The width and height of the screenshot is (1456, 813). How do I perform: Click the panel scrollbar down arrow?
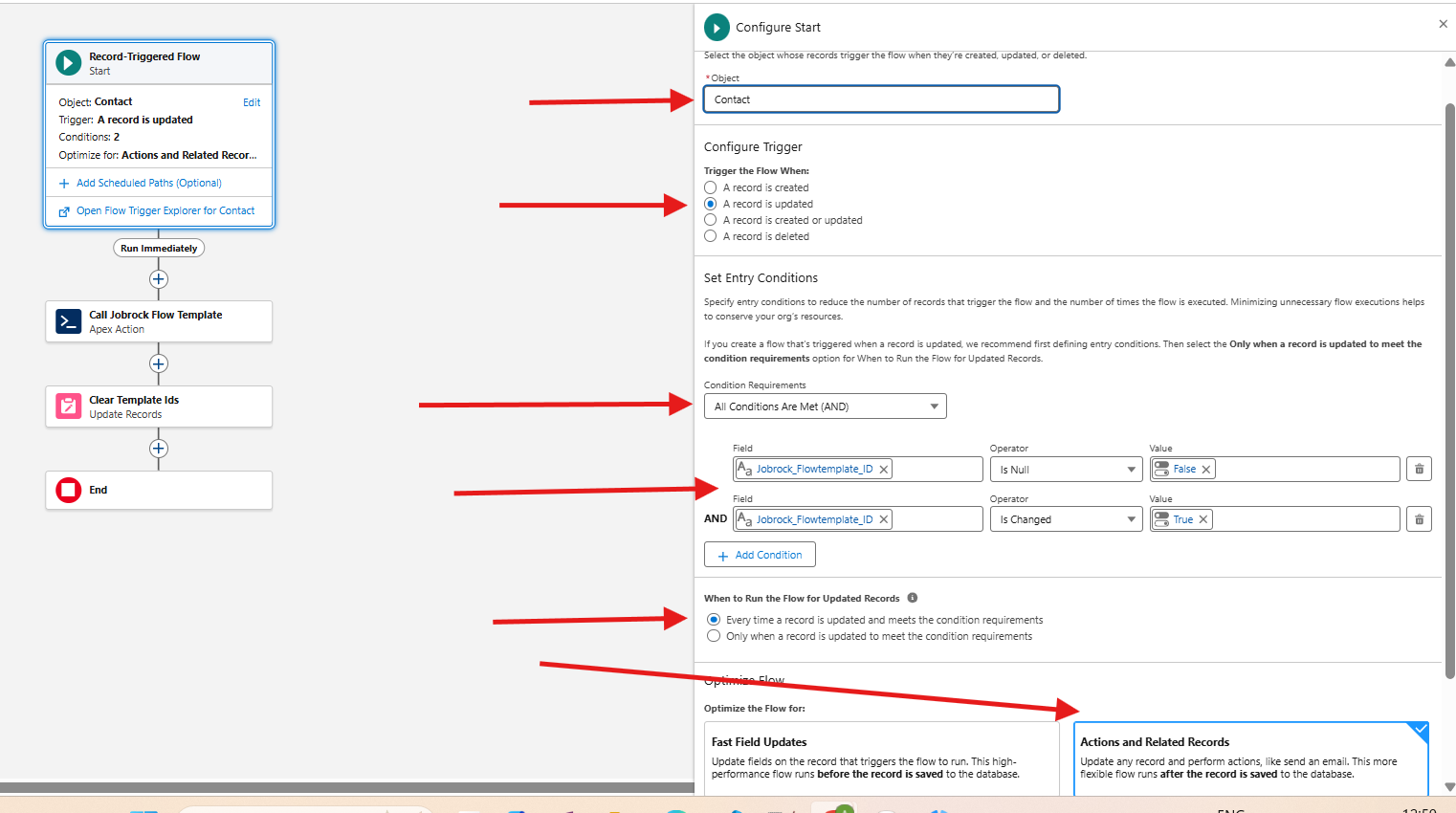pyautogui.click(x=1449, y=787)
